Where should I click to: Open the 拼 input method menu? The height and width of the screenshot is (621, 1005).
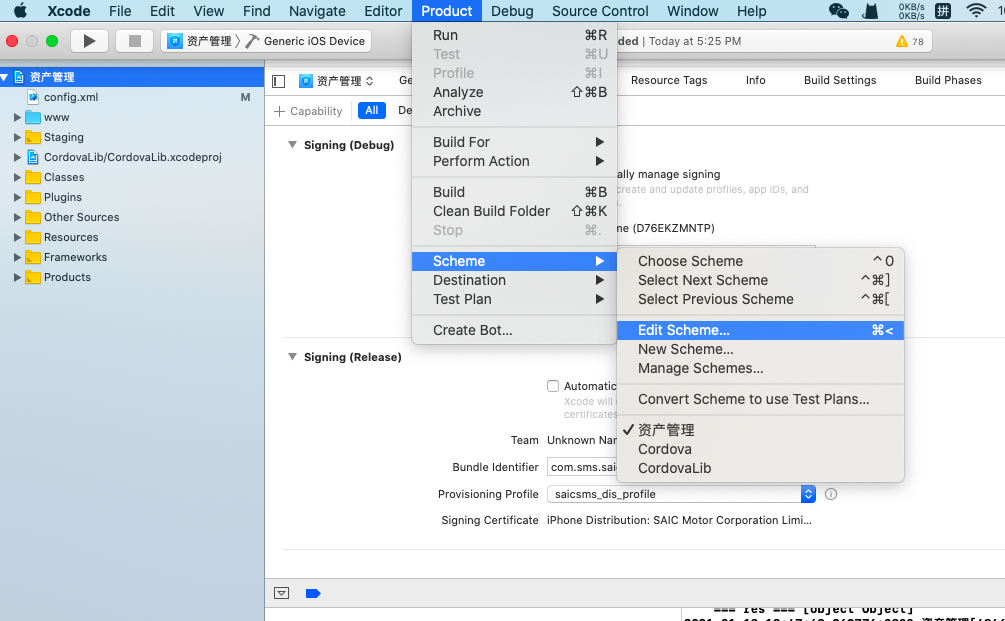pos(943,11)
